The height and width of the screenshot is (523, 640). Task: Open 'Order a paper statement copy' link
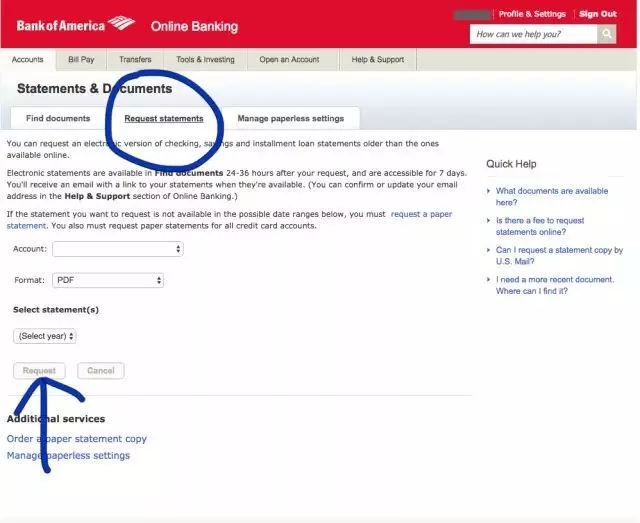(77, 439)
